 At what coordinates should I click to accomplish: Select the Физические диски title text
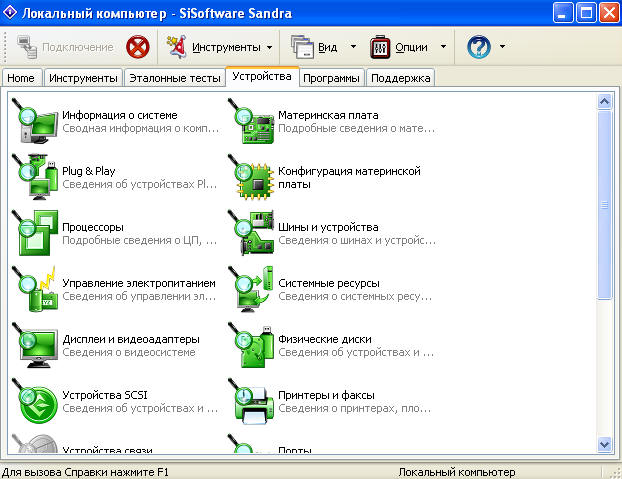(x=324, y=339)
